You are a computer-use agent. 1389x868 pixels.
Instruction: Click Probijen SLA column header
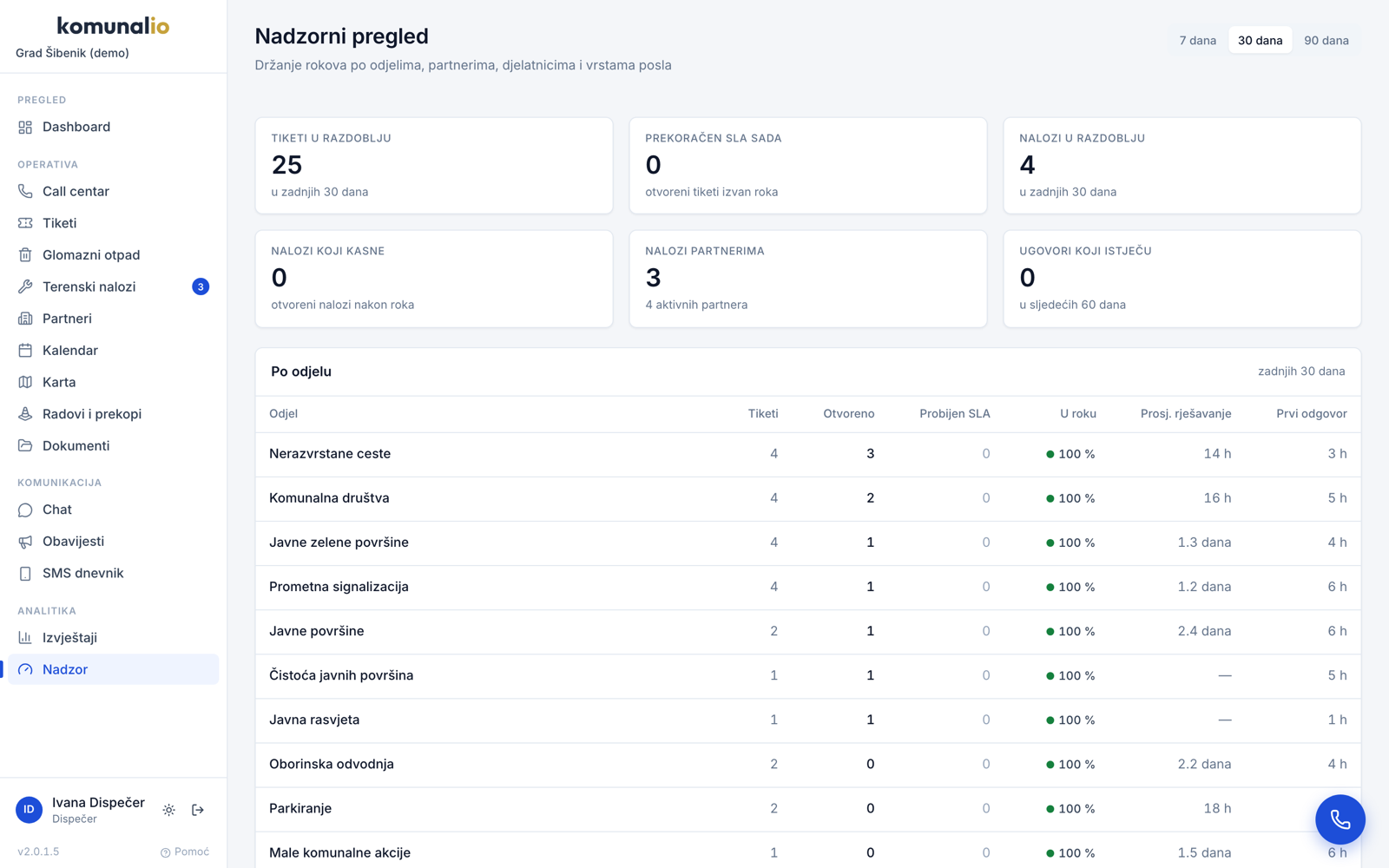pyautogui.click(x=954, y=414)
